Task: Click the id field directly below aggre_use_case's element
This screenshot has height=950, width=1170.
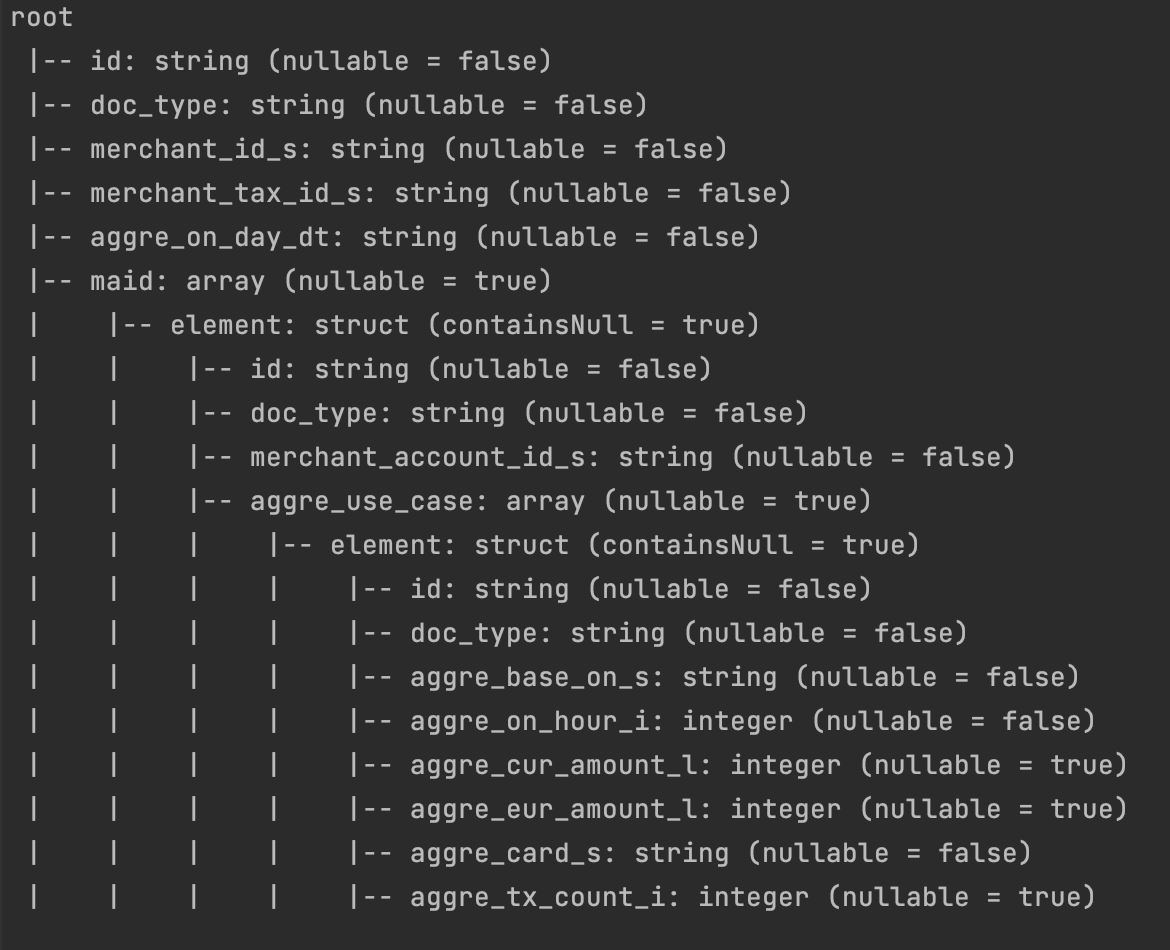Action: pos(425,590)
